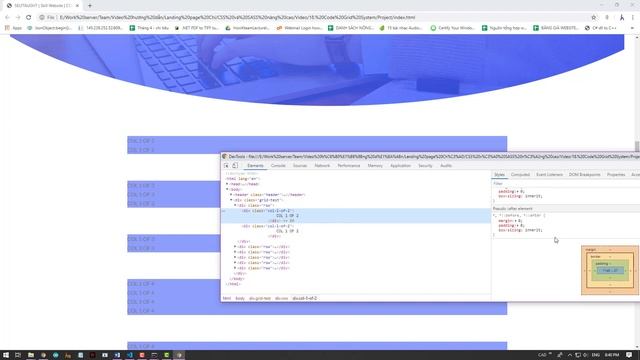This screenshot has height=360, width=640.
Task: Click the browser address bar URL
Action: 238,18
